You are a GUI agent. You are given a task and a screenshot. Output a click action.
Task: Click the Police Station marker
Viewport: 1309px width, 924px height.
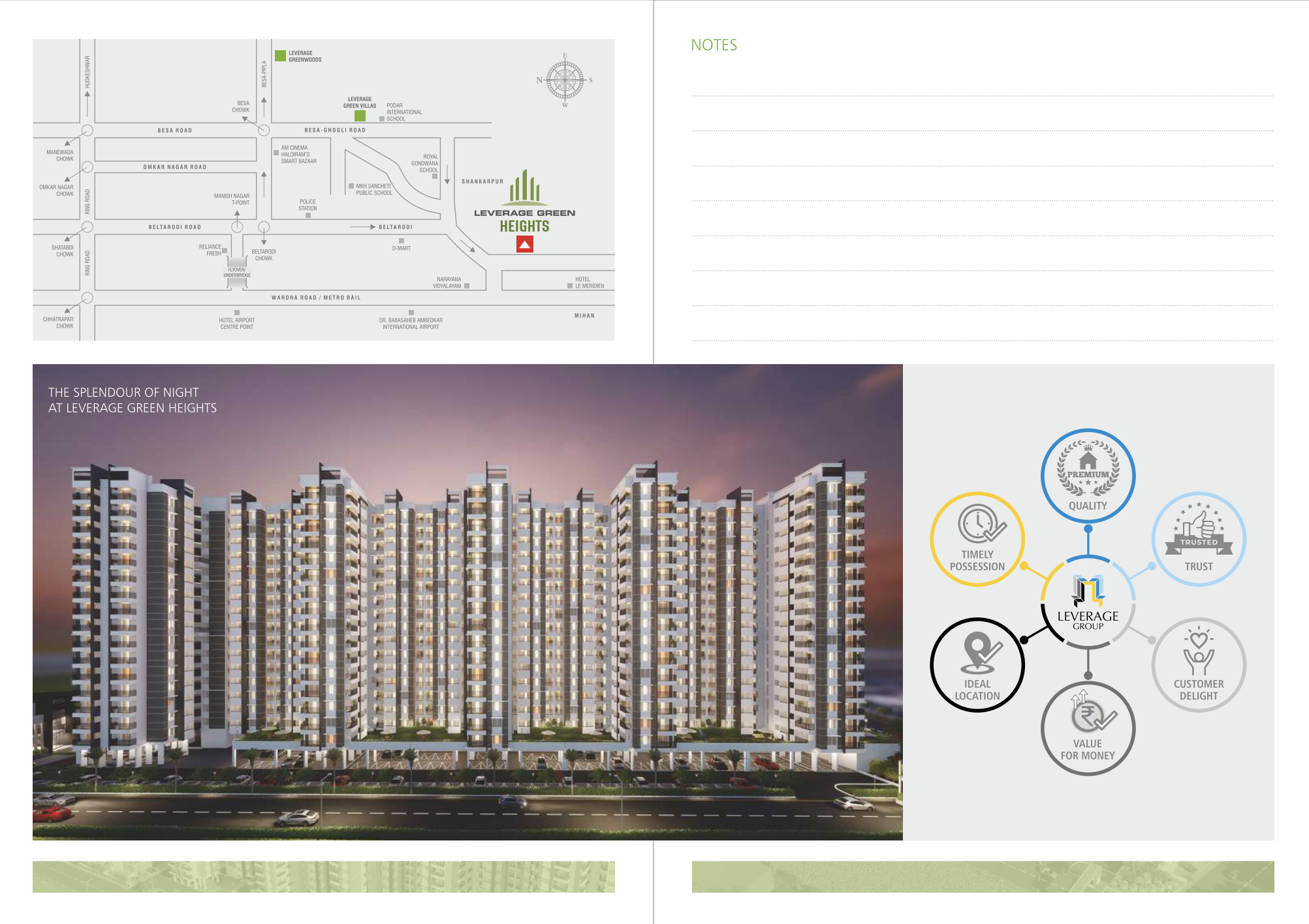tap(308, 215)
